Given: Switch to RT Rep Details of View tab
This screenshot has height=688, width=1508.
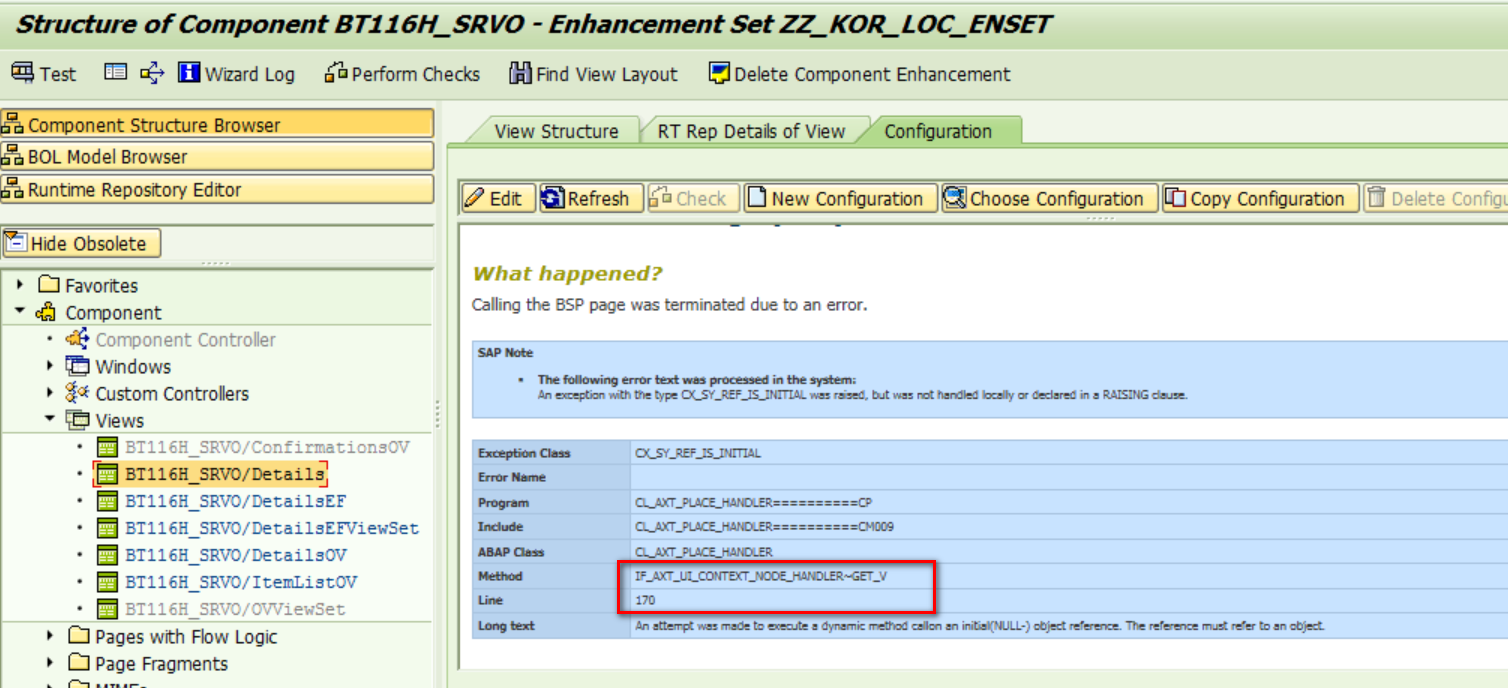Looking at the screenshot, I should tap(751, 131).
